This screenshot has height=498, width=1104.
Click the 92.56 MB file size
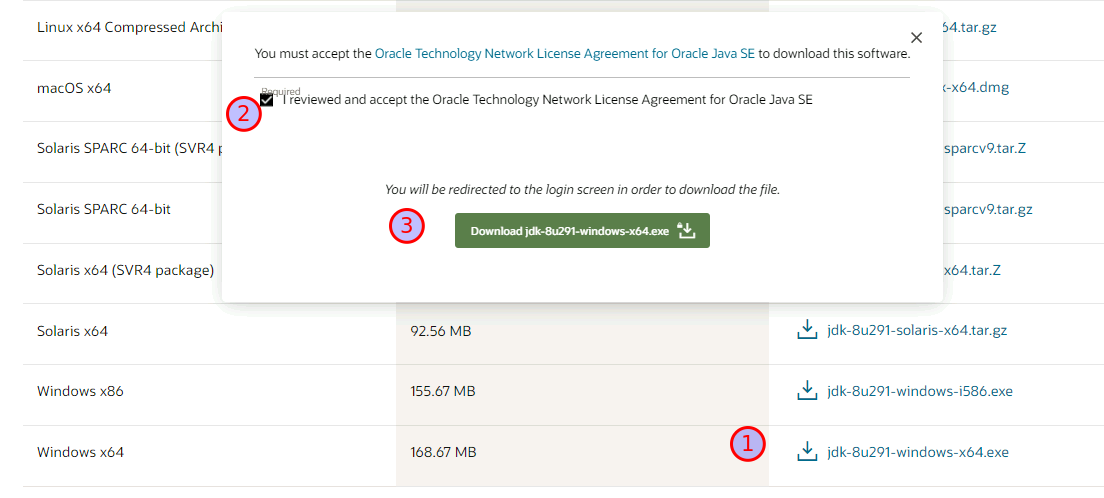point(441,330)
